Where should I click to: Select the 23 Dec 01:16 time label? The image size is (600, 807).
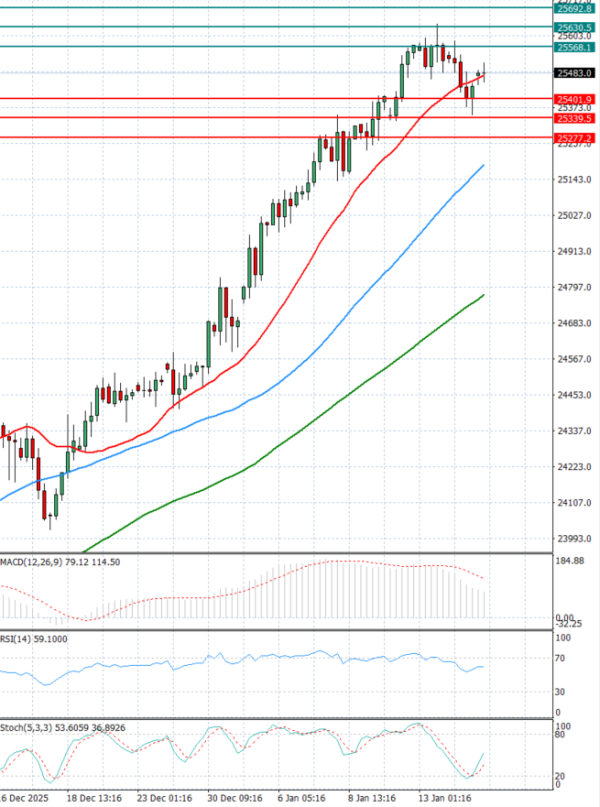[x=166, y=800]
